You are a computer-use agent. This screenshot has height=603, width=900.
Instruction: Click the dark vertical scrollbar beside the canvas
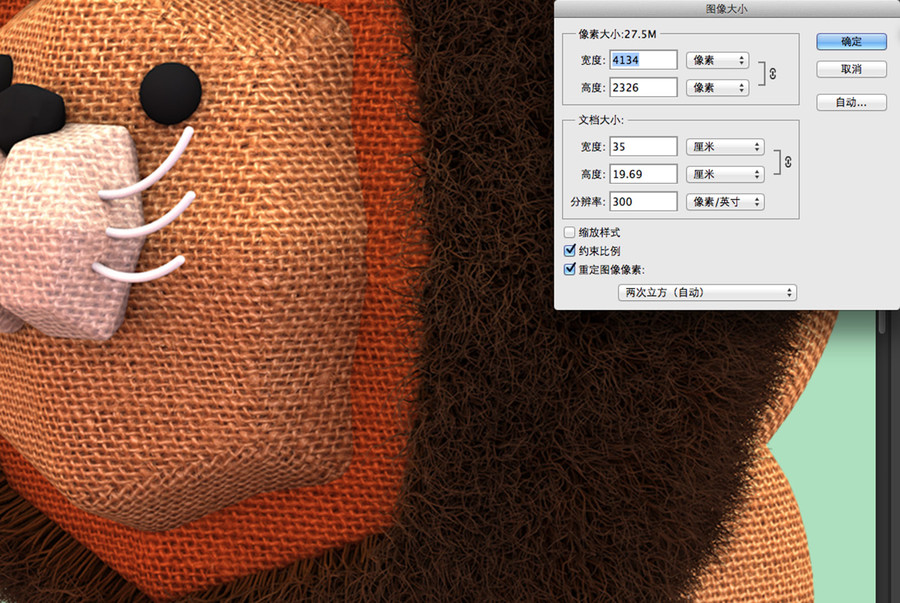tap(883, 456)
